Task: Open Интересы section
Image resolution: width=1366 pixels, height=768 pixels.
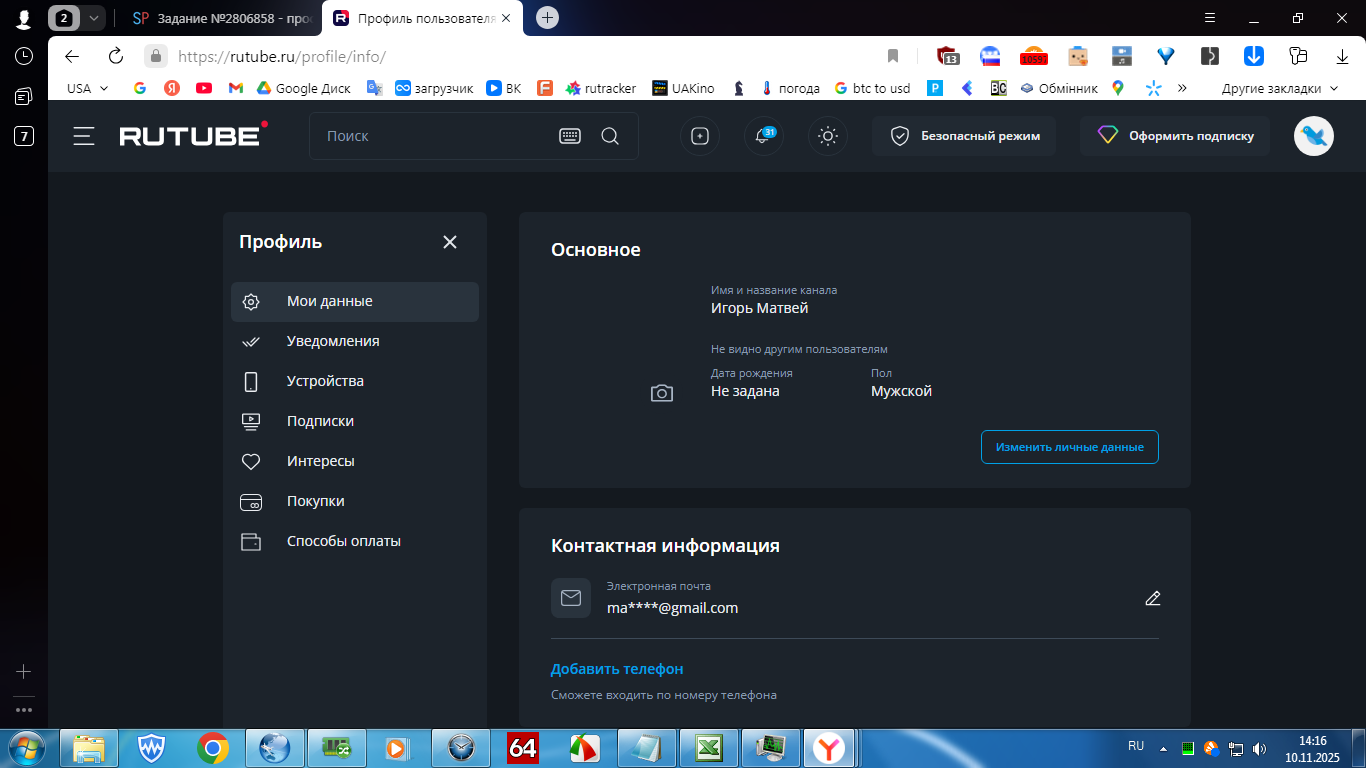Action: coord(355,461)
